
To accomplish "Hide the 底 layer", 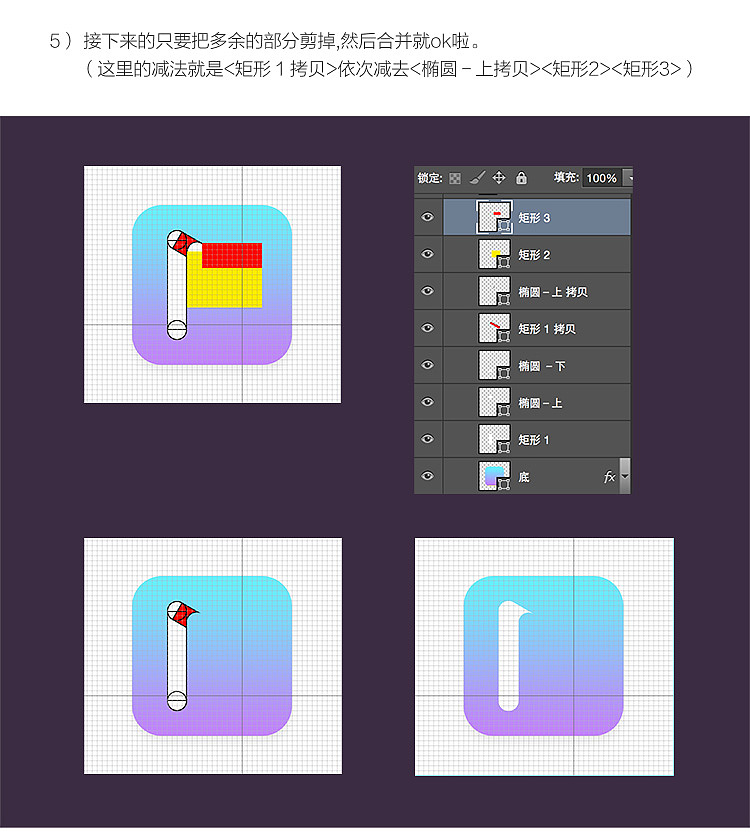I will (428, 476).
